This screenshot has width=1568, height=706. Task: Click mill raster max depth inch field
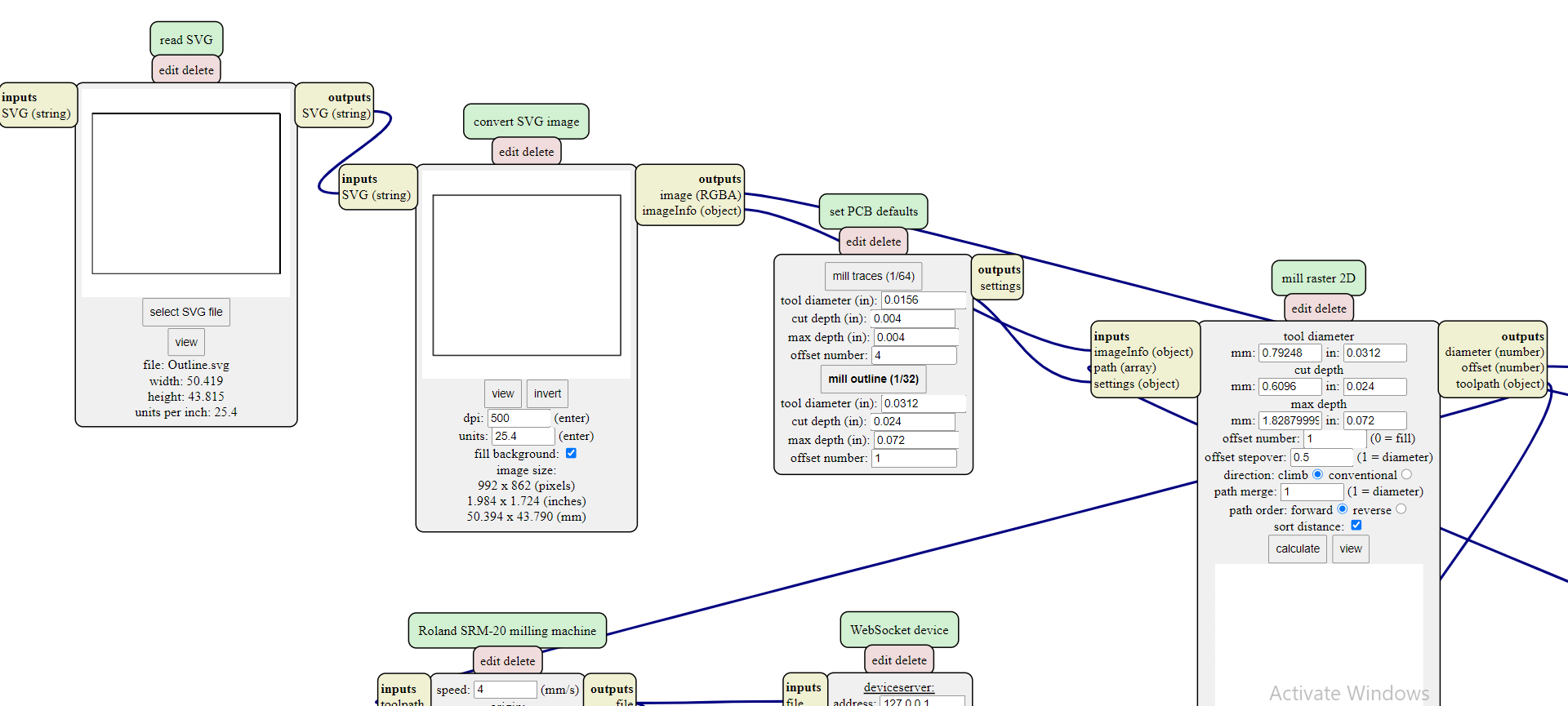(x=1375, y=420)
